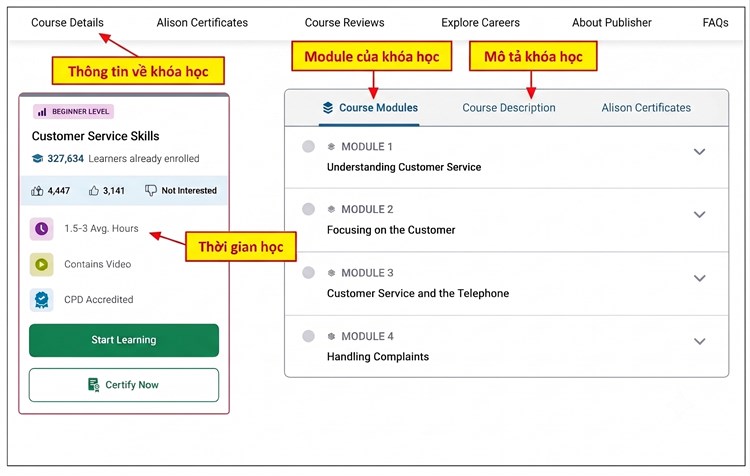Screen dimensions: 750x476
Task: Click the MODULE 2 label
Action: click(x=367, y=209)
